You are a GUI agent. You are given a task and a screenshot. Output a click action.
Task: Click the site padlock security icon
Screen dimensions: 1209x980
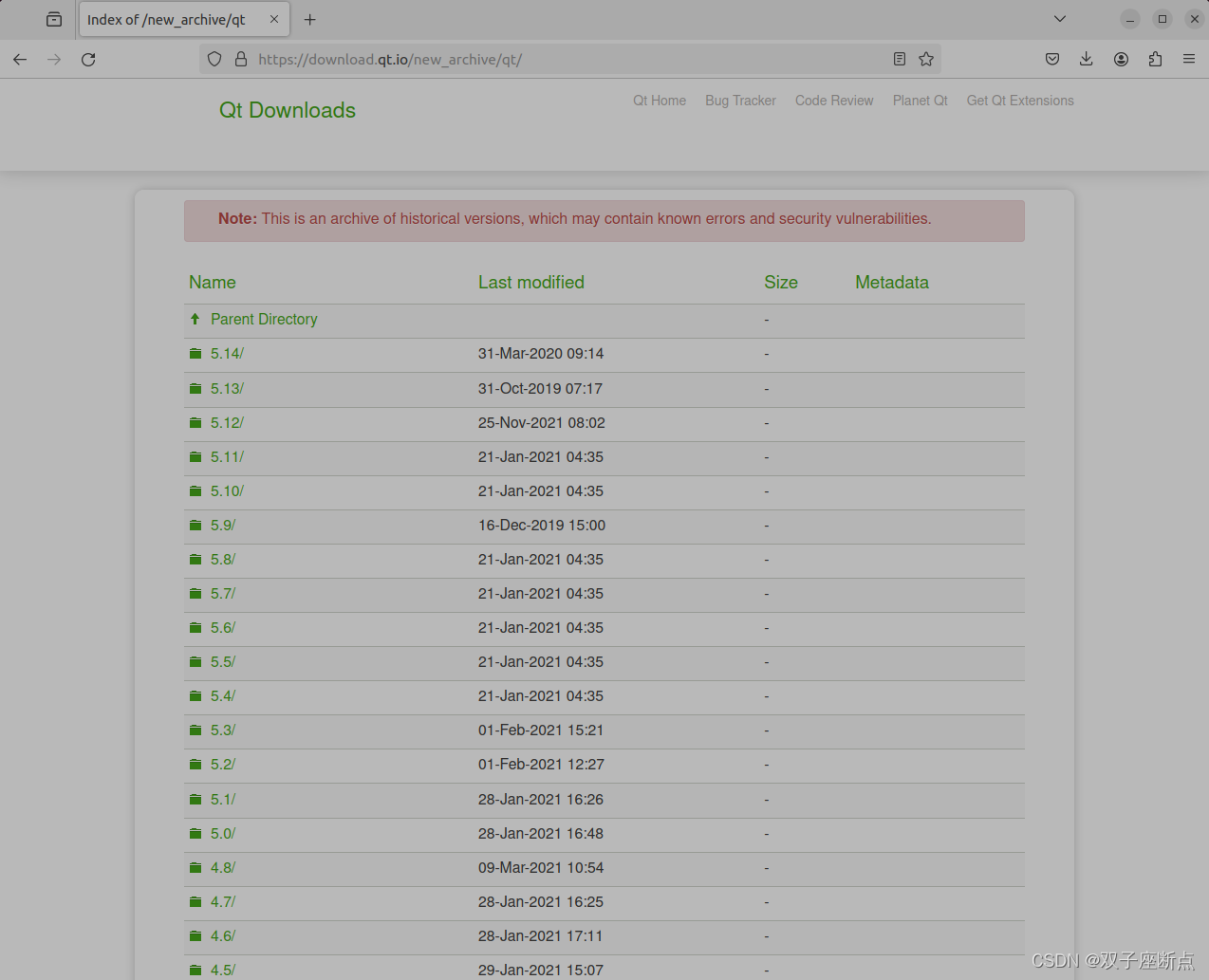click(x=241, y=59)
